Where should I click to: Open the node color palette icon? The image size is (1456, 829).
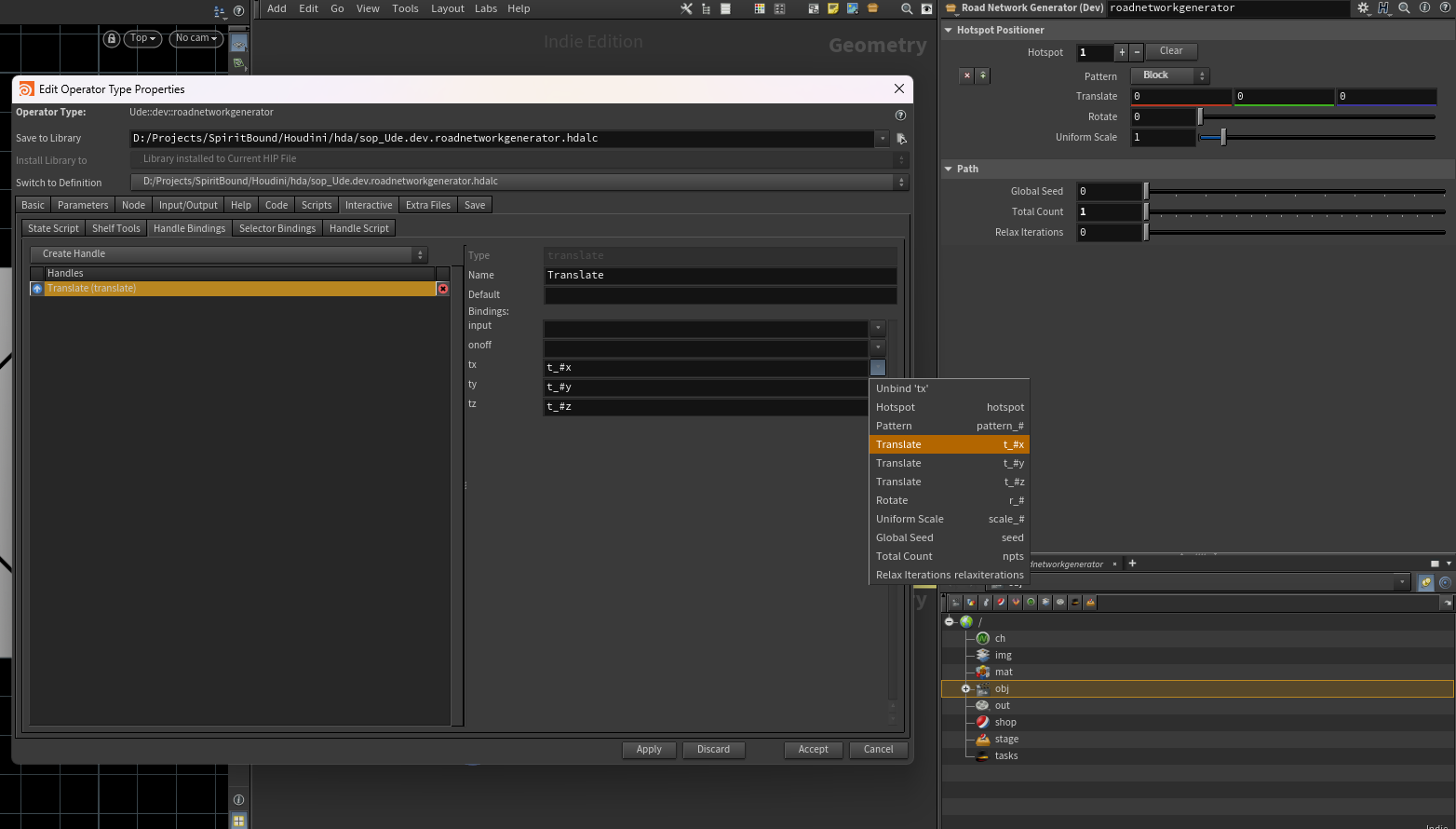(x=760, y=8)
